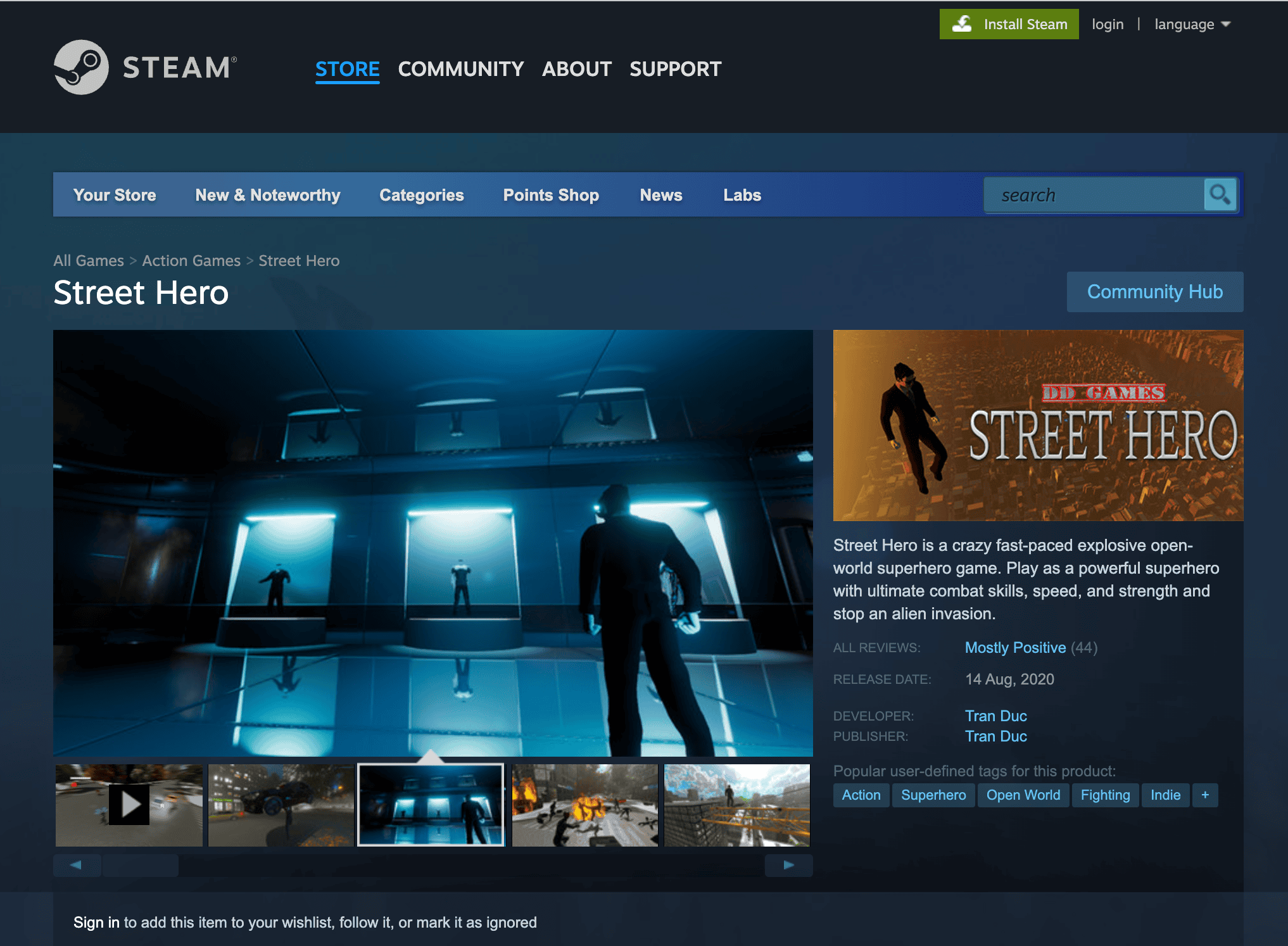Go to All Games breadcrumb
The width and height of the screenshot is (1288, 946).
89,261
